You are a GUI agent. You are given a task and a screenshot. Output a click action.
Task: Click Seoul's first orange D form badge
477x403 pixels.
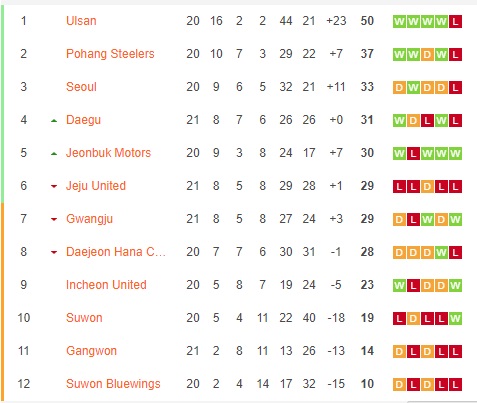(399, 88)
